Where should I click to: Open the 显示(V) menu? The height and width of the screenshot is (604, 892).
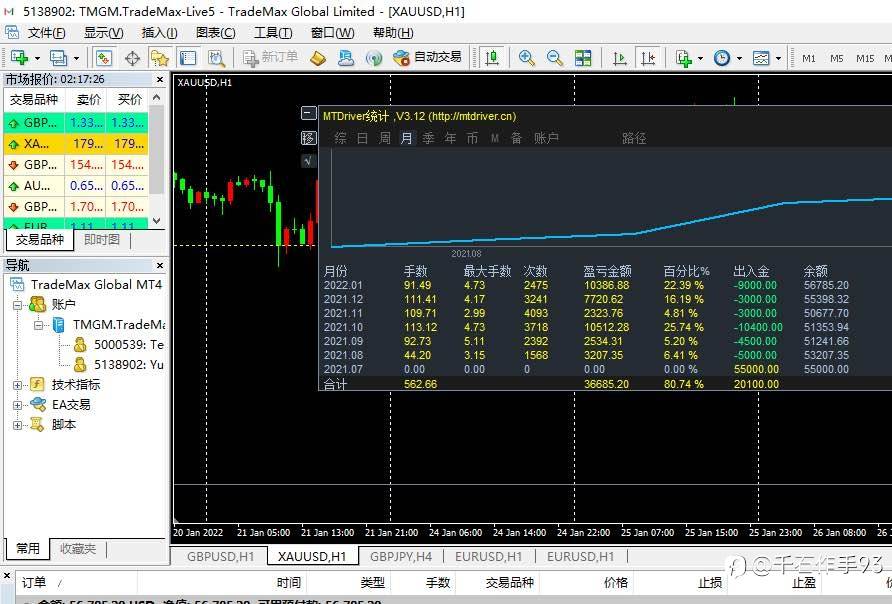click(104, 33)
